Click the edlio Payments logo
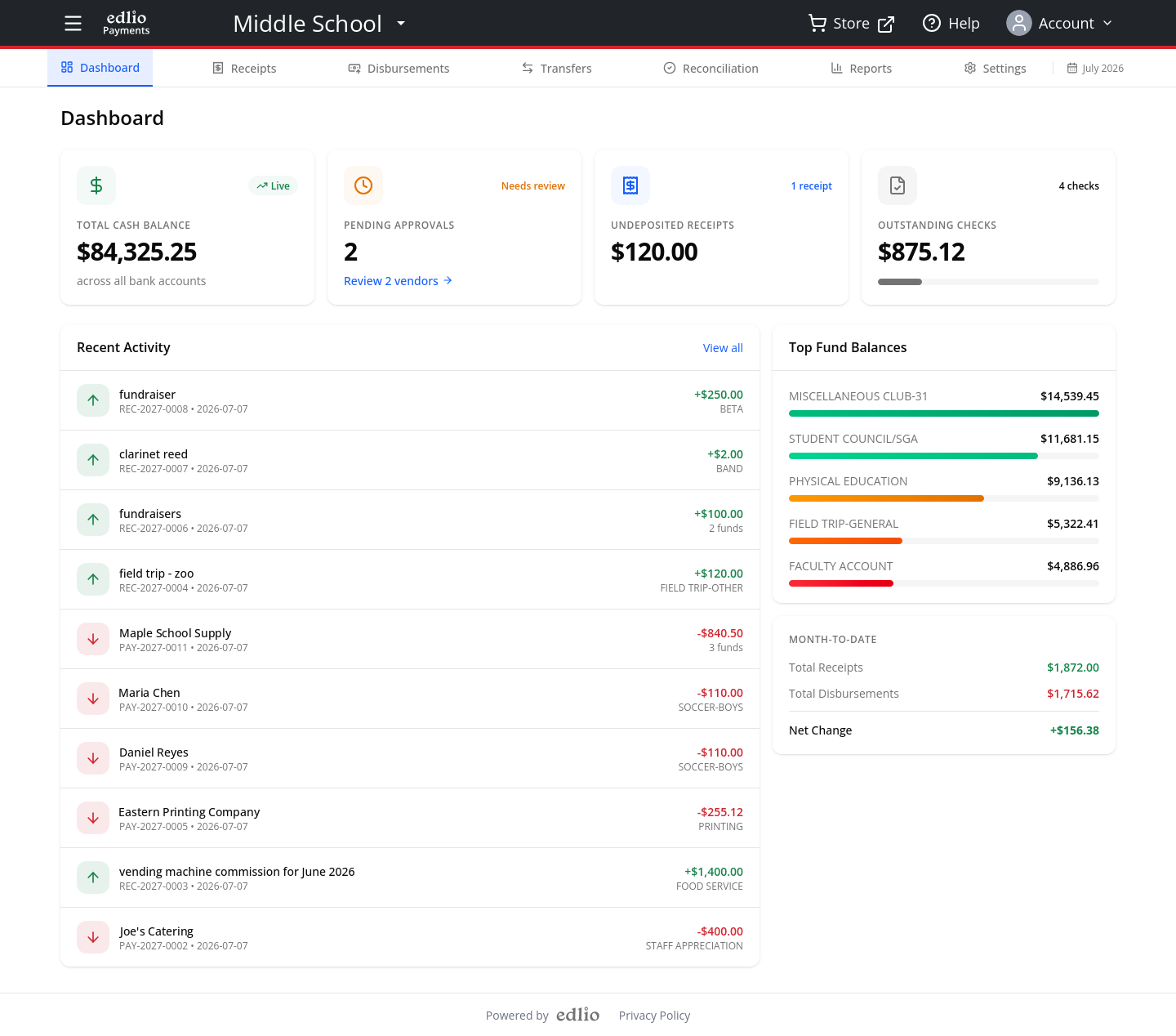This screenshot has width=1176, height=1036. pyautogui.click(x=127, y=23)
